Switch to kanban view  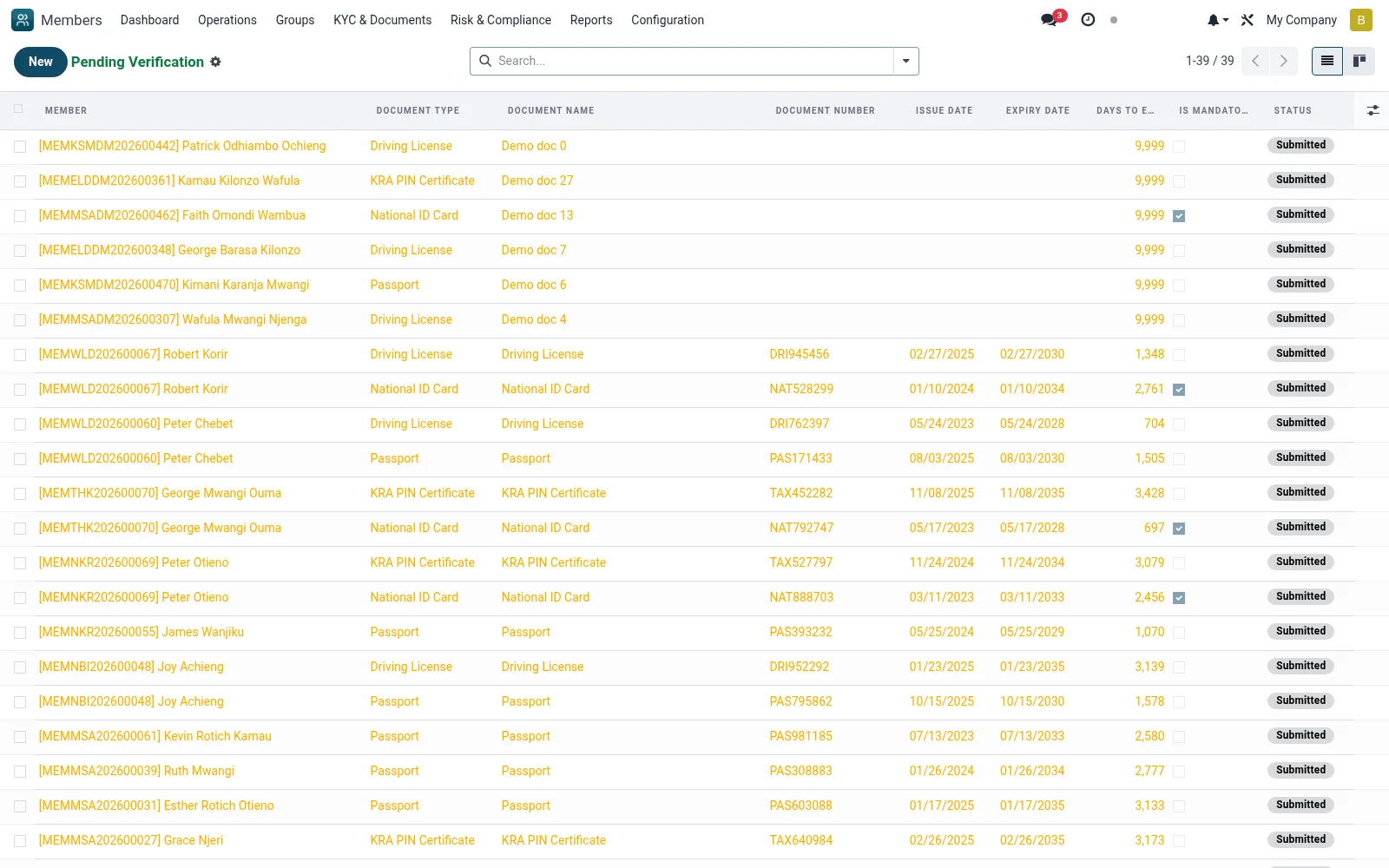(x=1359, y=61)
